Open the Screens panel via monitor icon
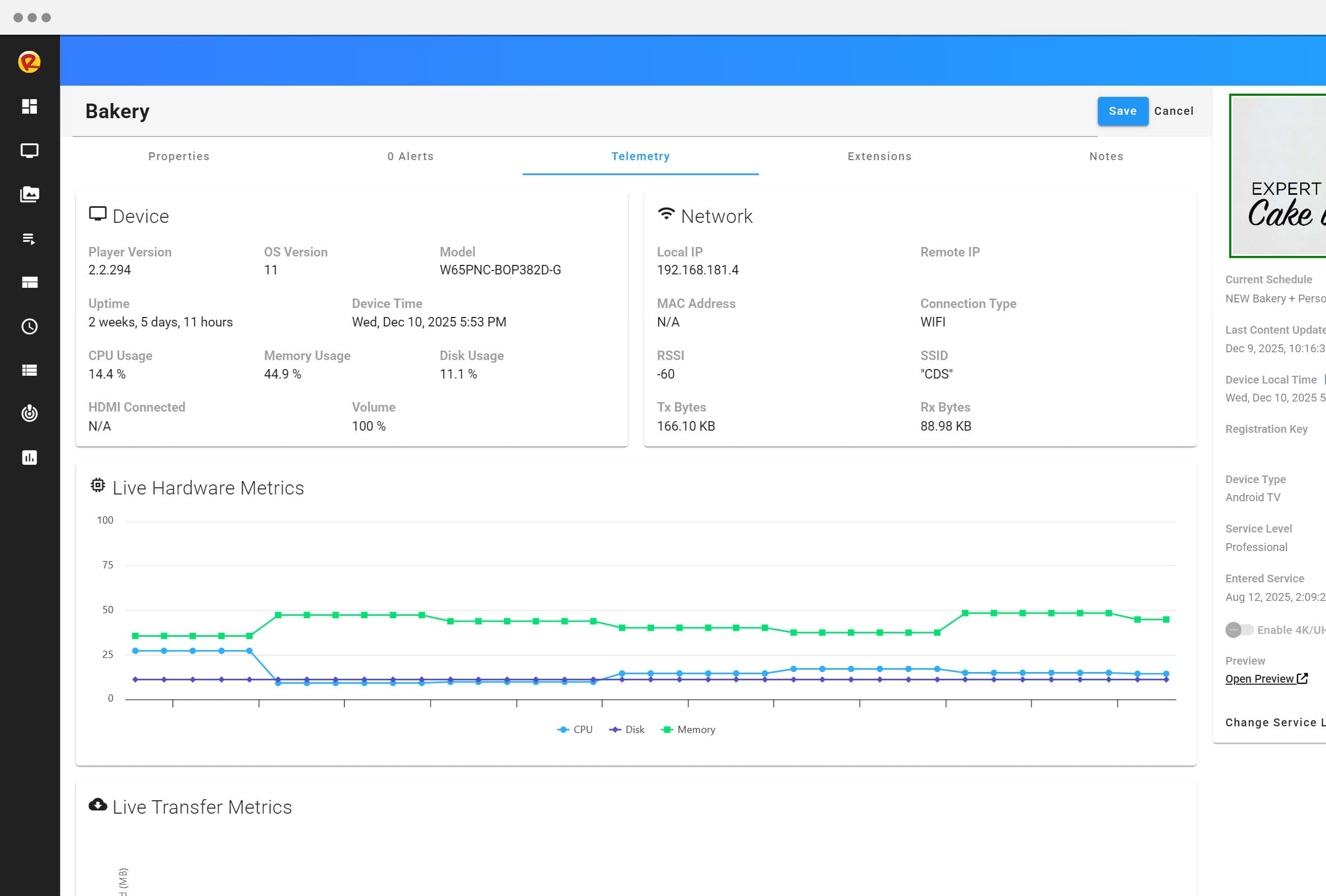This screenshot has width=1326, height=896. click(x=30, y=151)
